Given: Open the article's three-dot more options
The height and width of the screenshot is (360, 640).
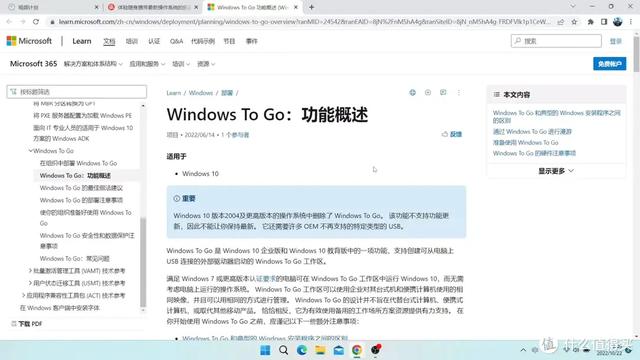Looking at the screenshot, I should [459, 93].
